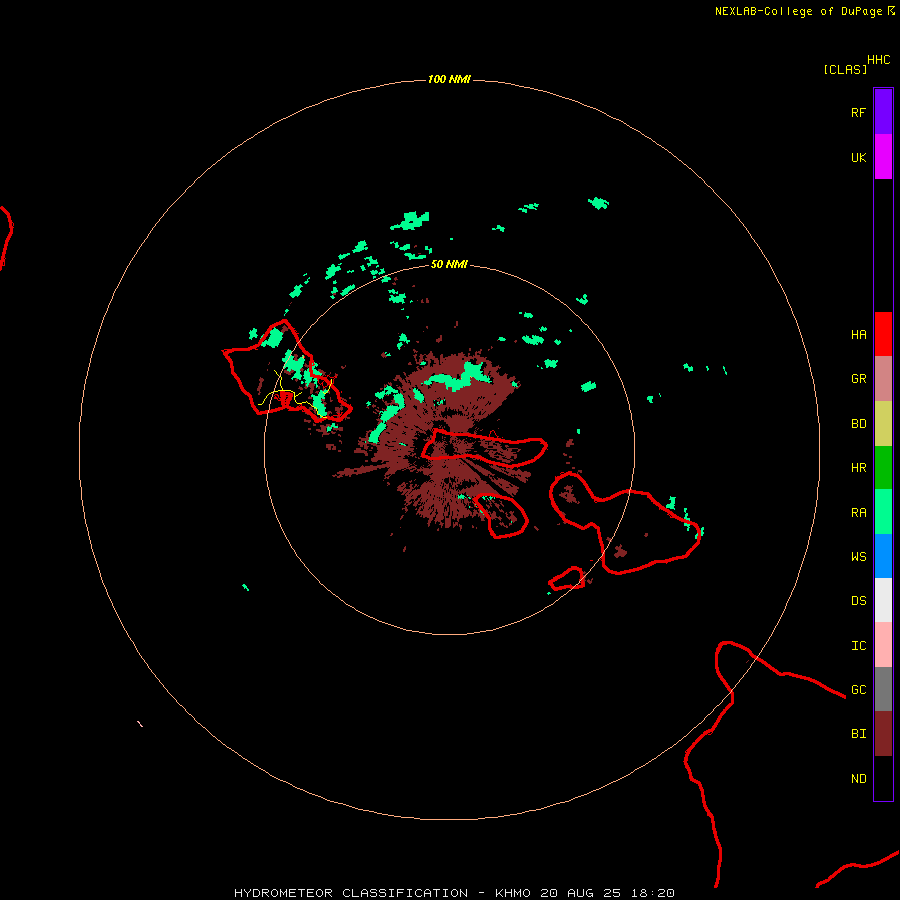Click the WS blue legend swatch

[883, 556]
